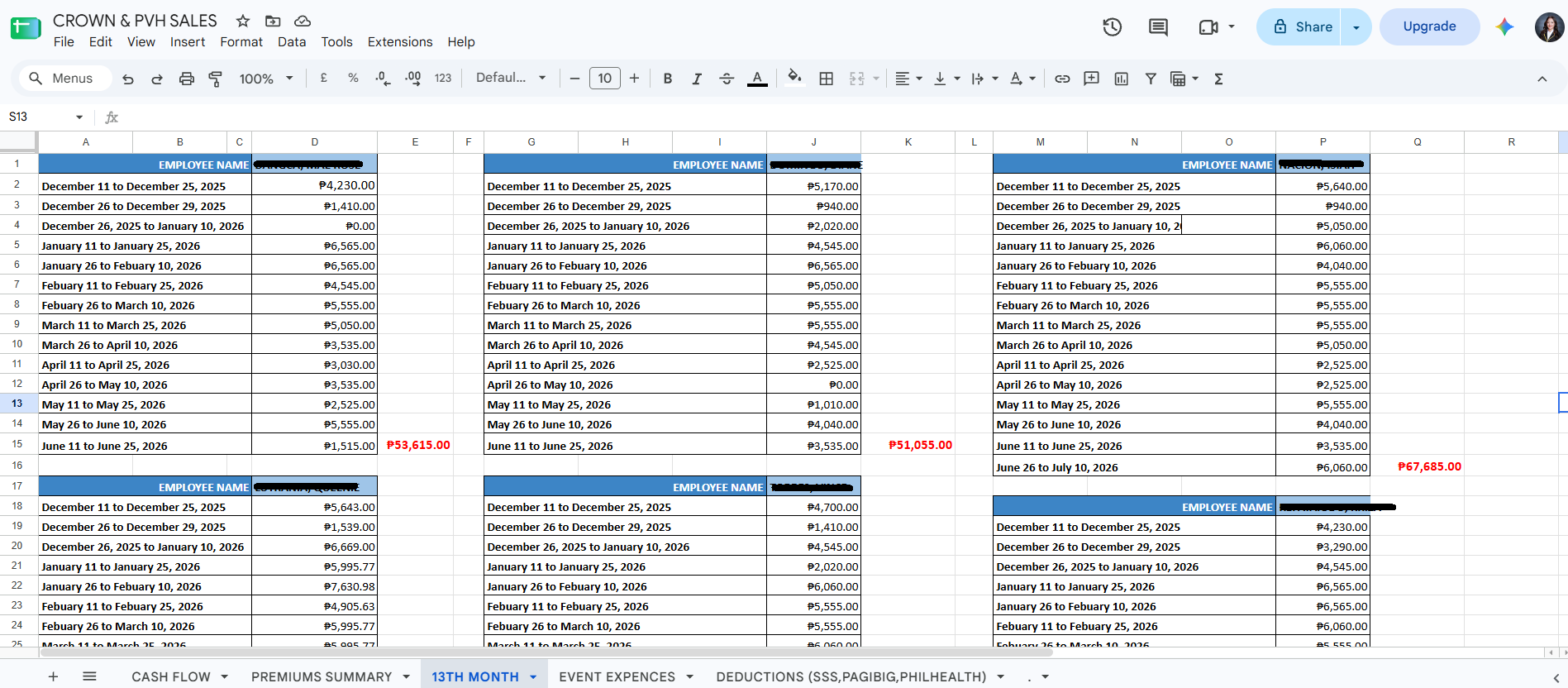This screenshot has width=1568, height=688.
Task: Insert chart using the toolbar icon
Action: 1121,79
